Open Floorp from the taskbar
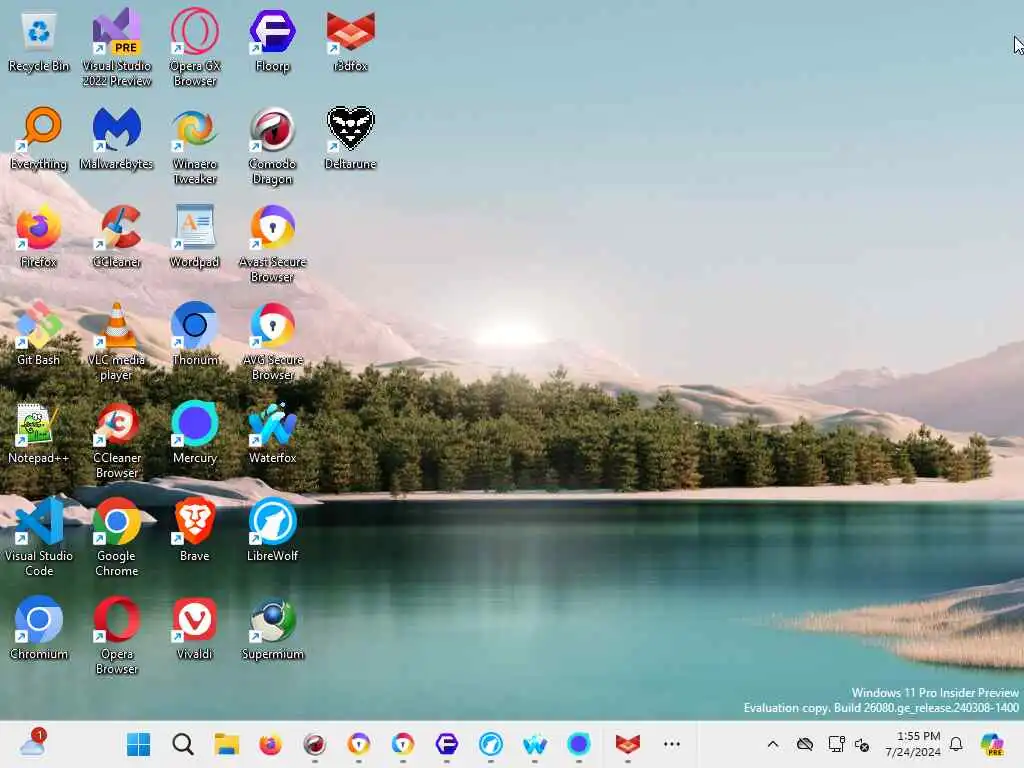Image resolution: width=1024 pixels, height=768 pixels. coord(447,744)
